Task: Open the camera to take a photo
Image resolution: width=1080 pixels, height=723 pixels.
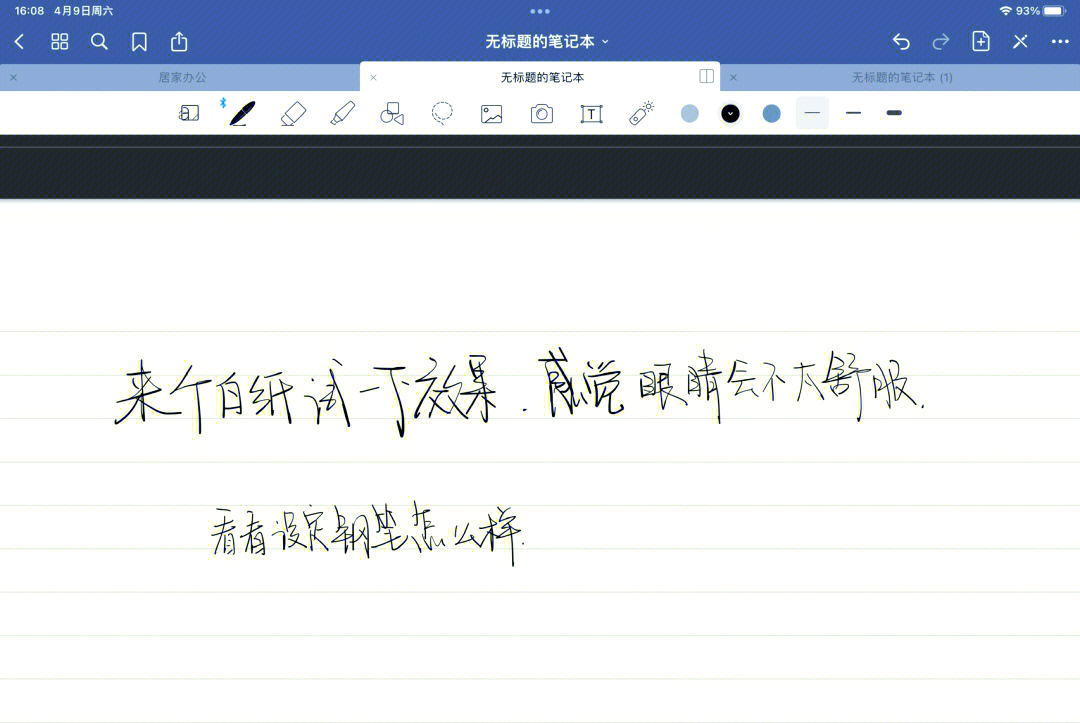Action: tap(542, 113)
